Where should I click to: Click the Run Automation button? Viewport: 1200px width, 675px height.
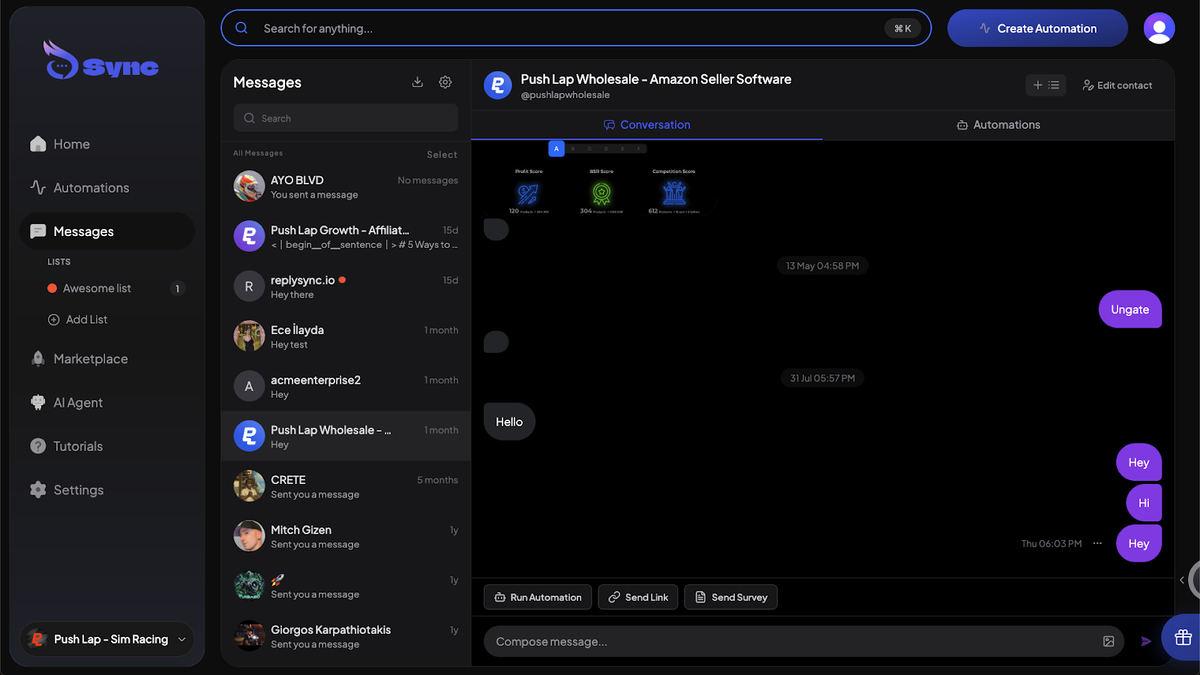click(537, 597)
